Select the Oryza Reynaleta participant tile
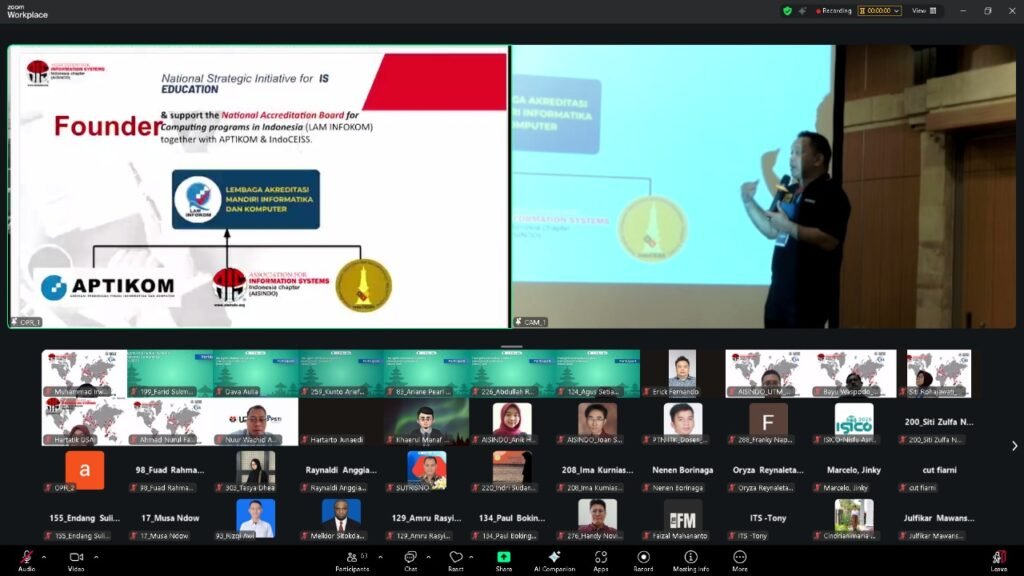 pos(768,470)
